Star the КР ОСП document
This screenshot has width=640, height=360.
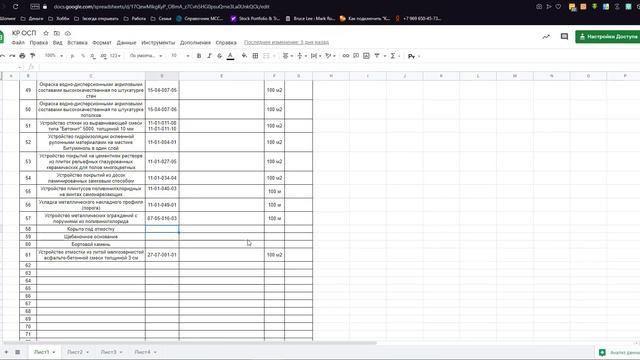(x=46, y=33)
